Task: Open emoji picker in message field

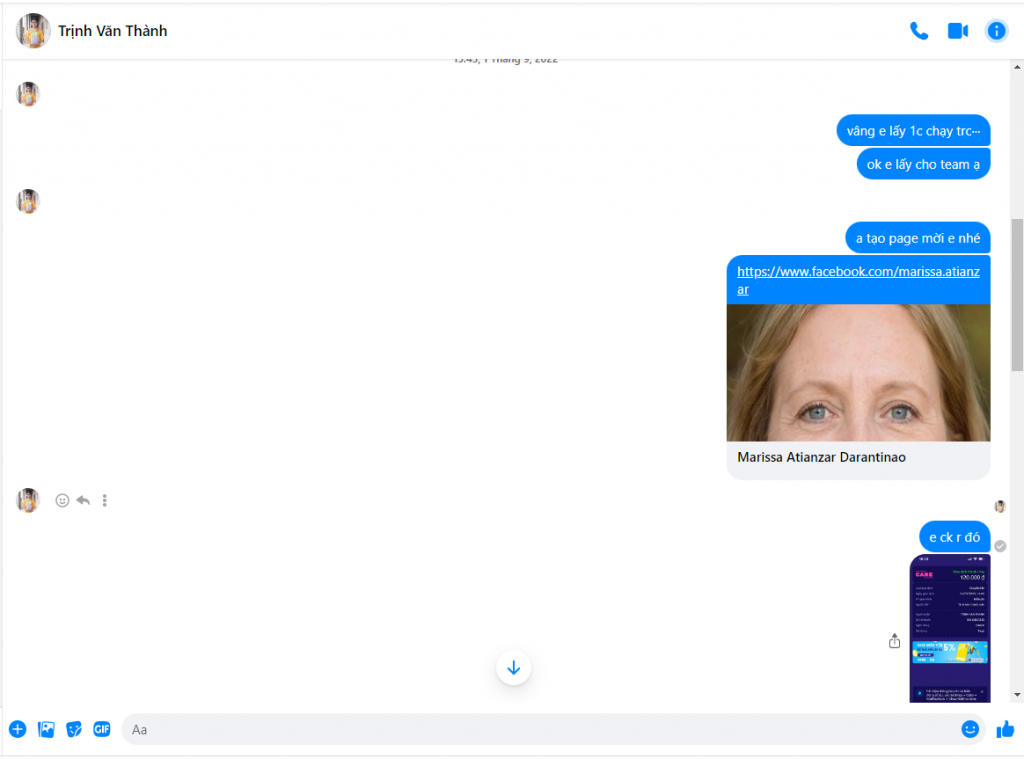Action: tap(970, 729)
